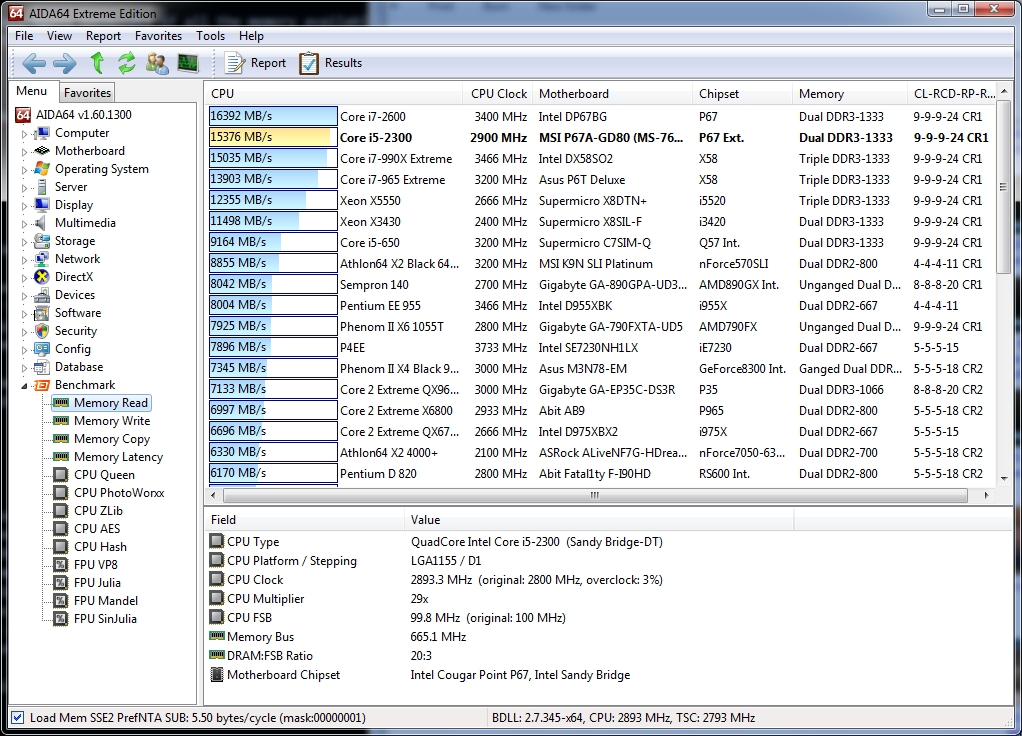Select the CPU Queen benchmark
The image size is (1022, 736).
point(104,475)
